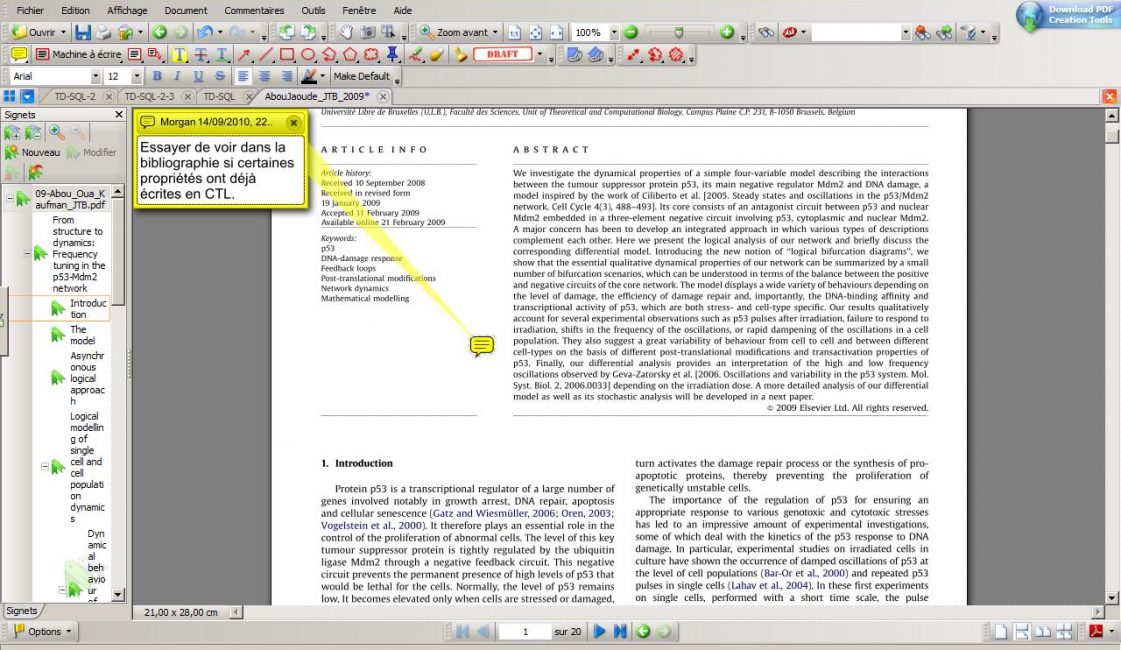Toggle Bold text formatting

(156, 76)
